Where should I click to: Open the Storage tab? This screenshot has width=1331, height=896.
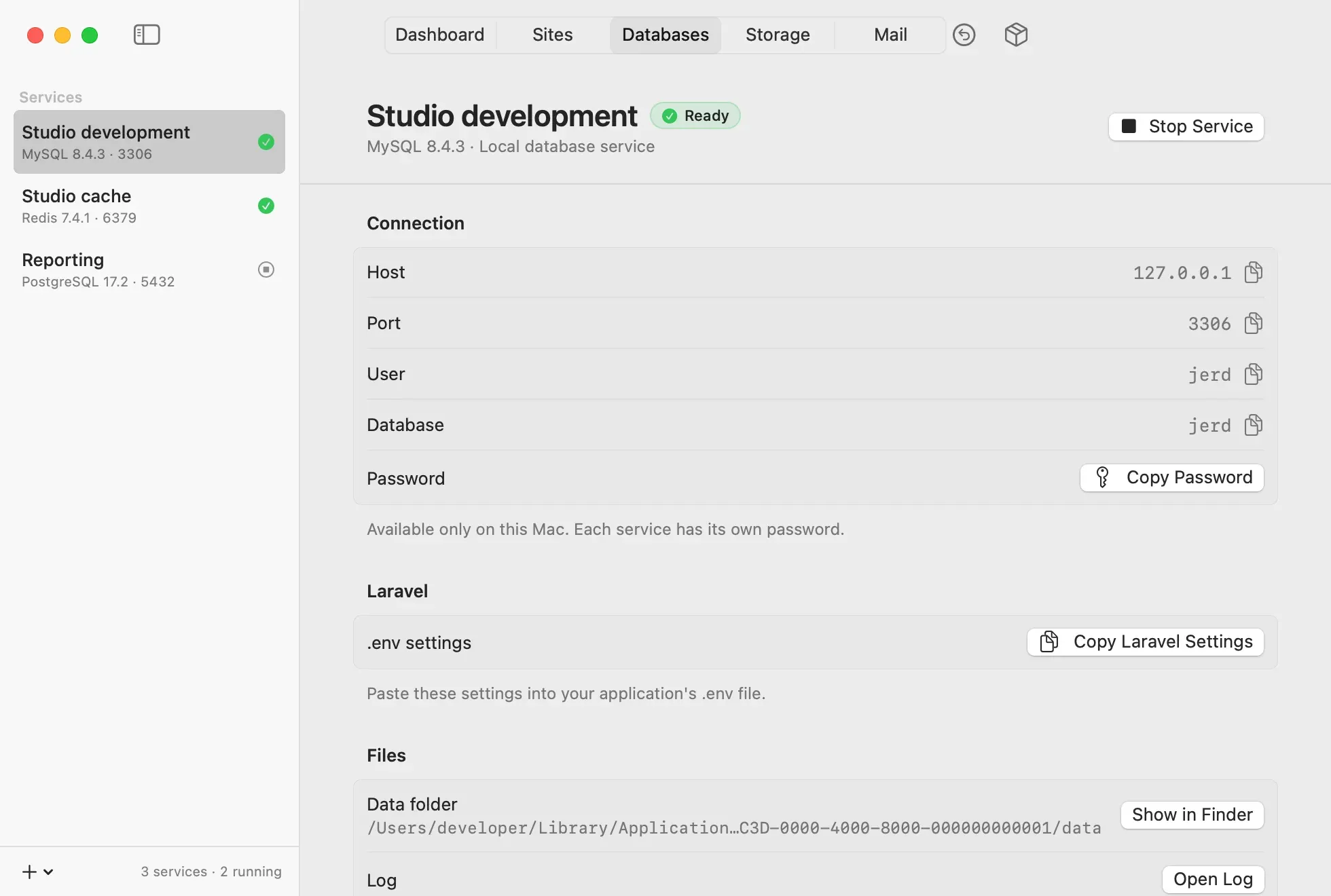point(778,35)
